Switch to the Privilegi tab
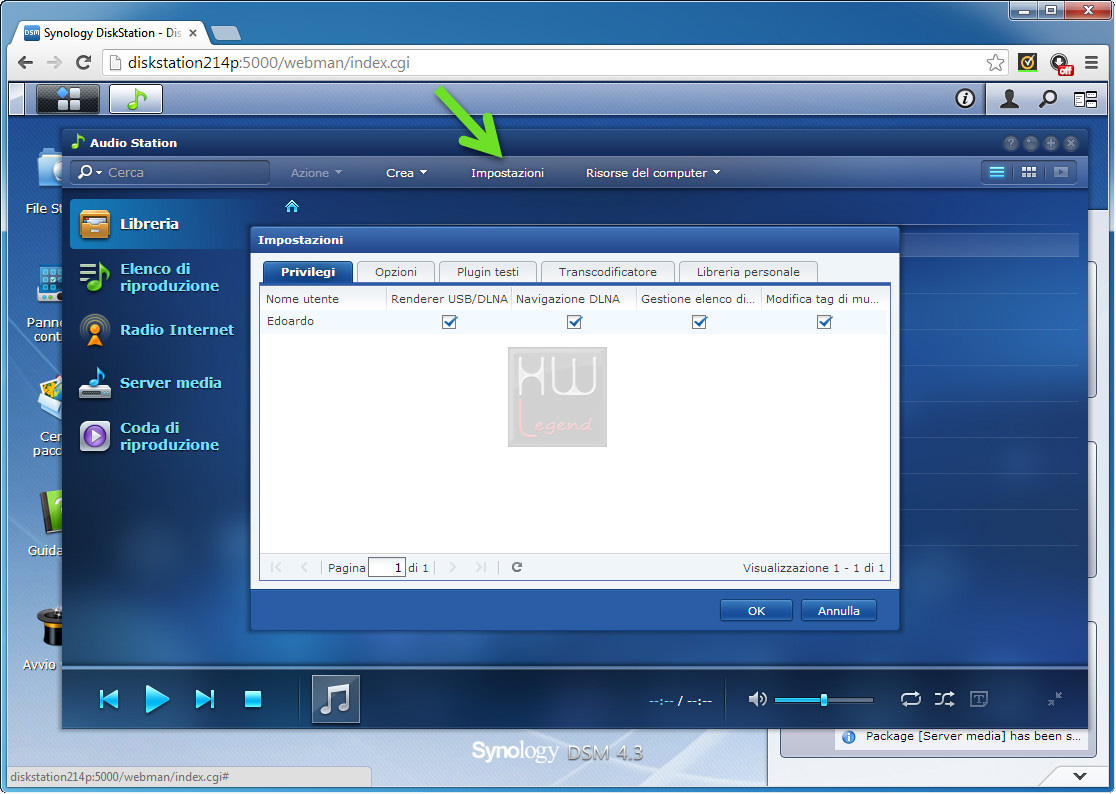Viewport: 1116px width, 794px height. (x=307, y=272)
